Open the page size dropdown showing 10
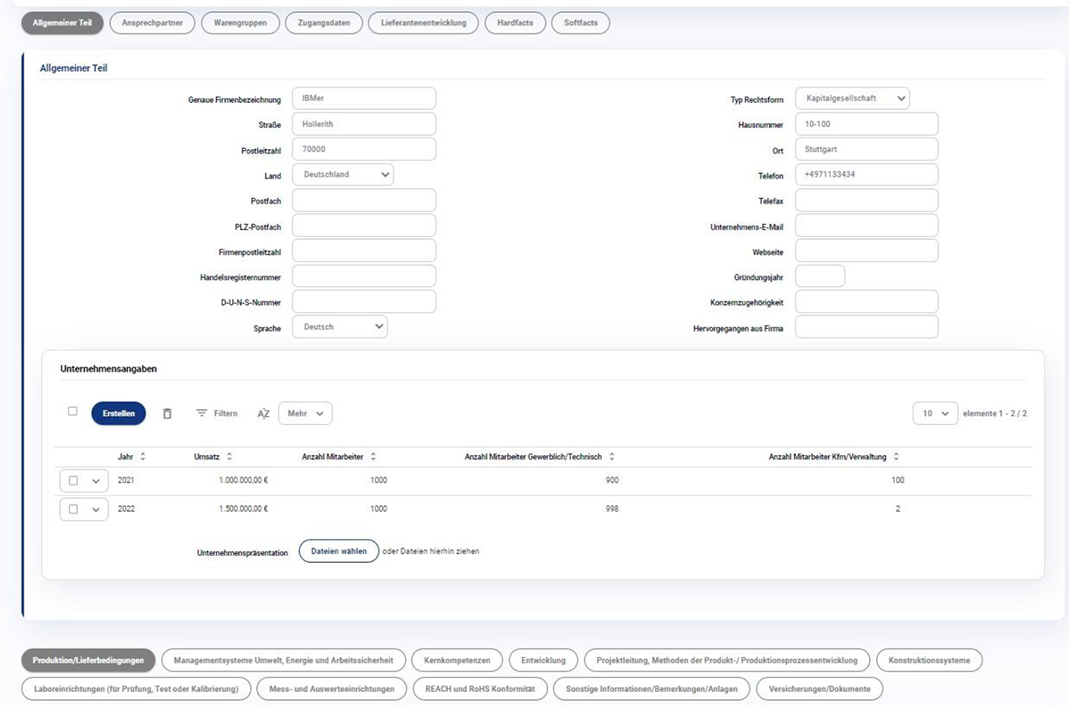This screenshot has height=705, width=1069. point(934,413)
